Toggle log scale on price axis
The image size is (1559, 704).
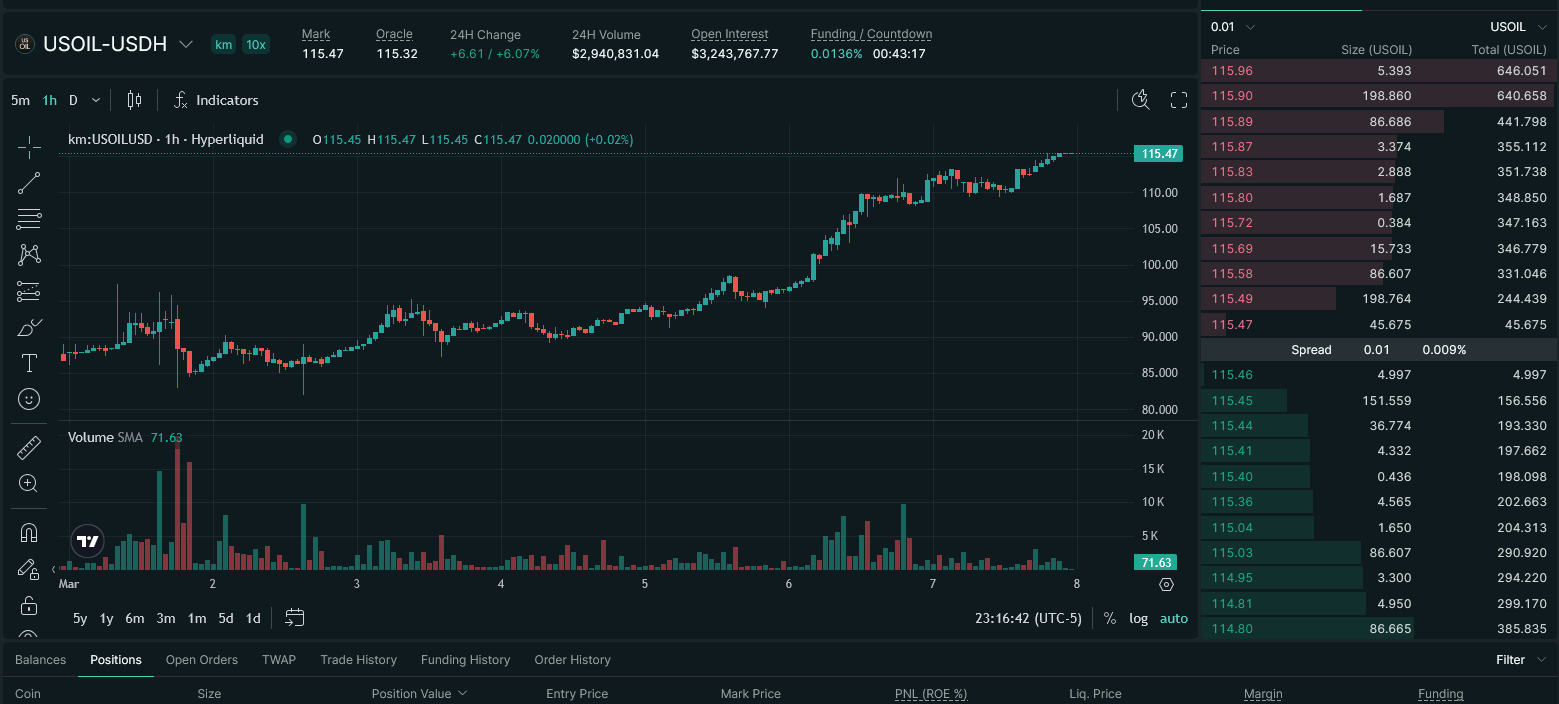tap(1139, 618)
